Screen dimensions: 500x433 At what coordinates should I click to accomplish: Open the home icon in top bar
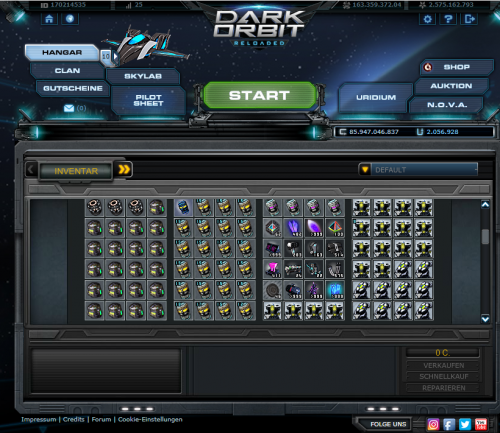[x=49, y=19]
